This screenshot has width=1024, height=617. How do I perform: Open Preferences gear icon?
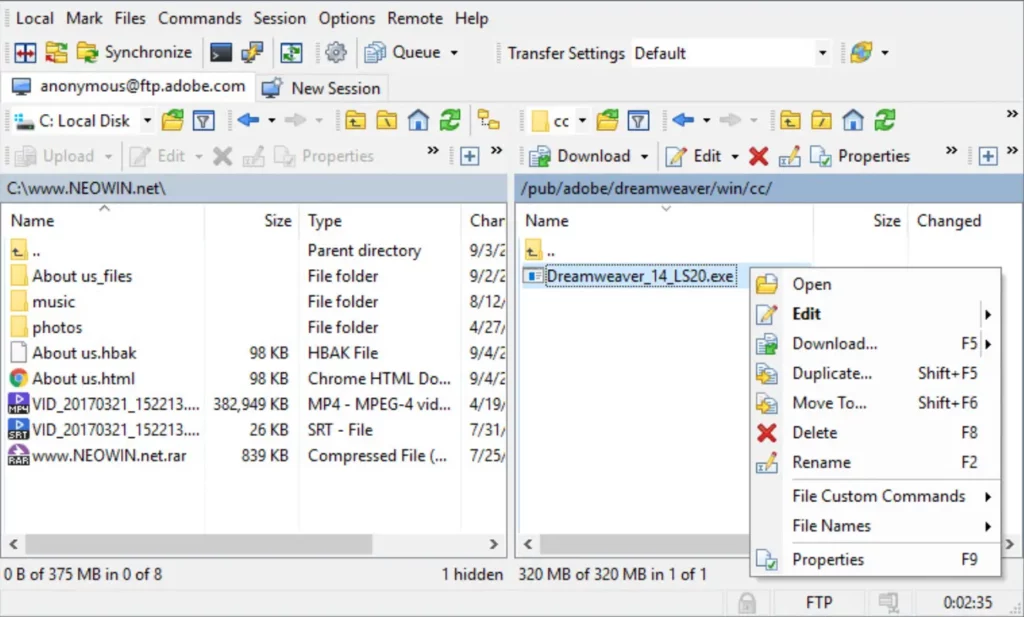[336, 52]
